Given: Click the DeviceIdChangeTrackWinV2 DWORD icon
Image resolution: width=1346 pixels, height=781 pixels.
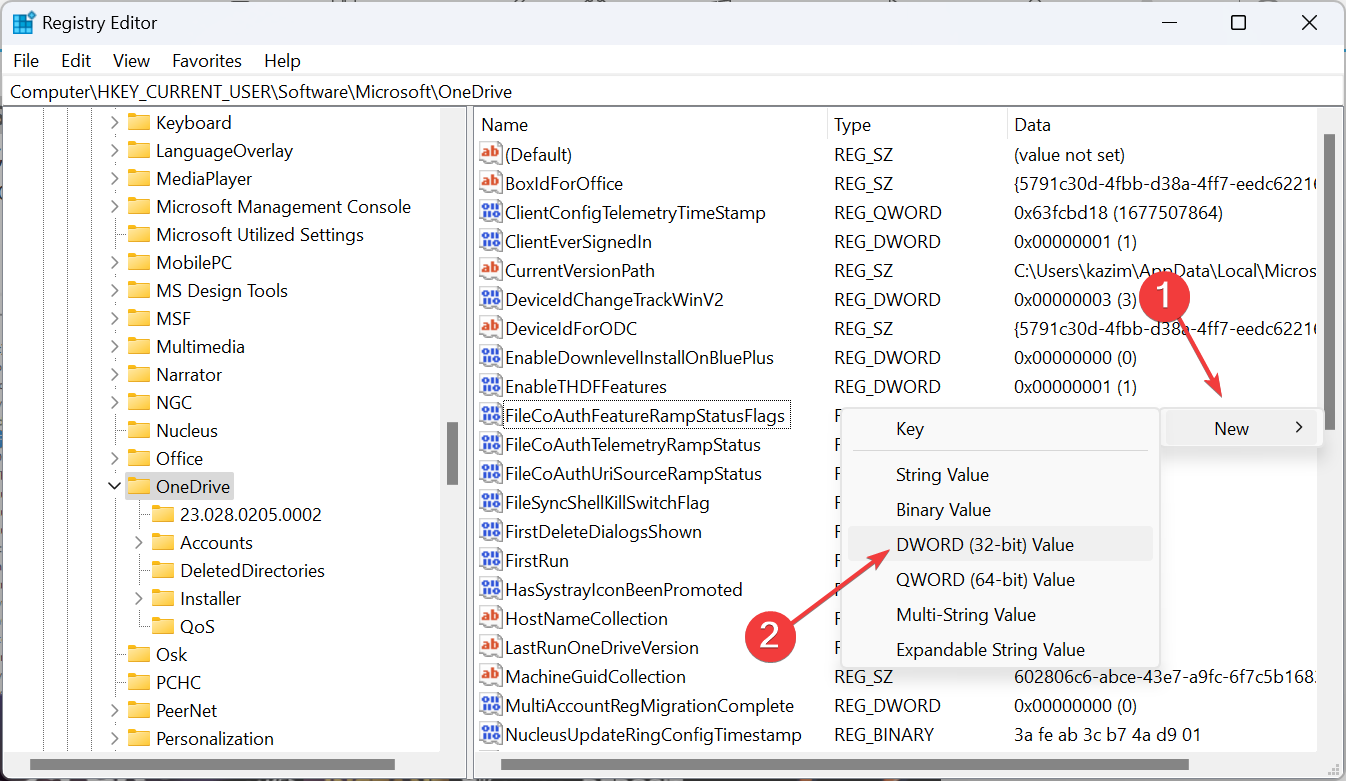Looking at the screenshot, I should click(x=490, y=299).
